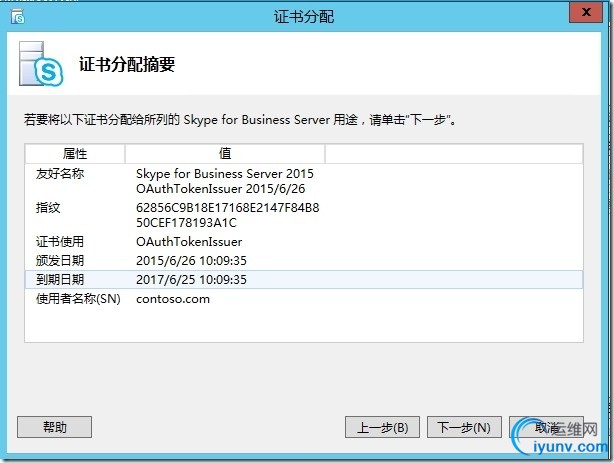Click the contoso.com subject name value
This screenshot has width=614, height=463.
(x=173, y=299)
